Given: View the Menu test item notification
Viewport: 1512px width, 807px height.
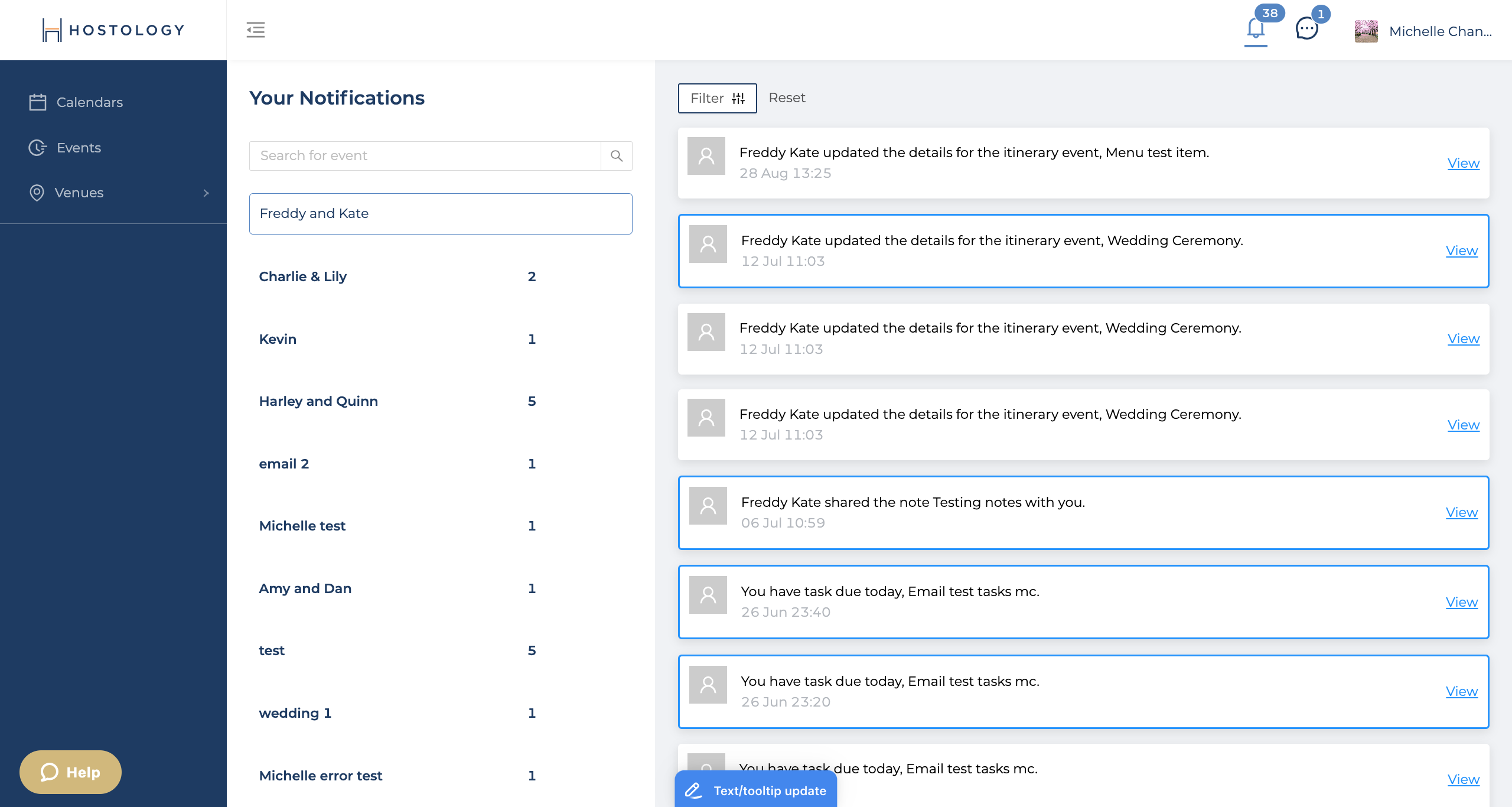Looking at the screenshot, I should 1463,163.
